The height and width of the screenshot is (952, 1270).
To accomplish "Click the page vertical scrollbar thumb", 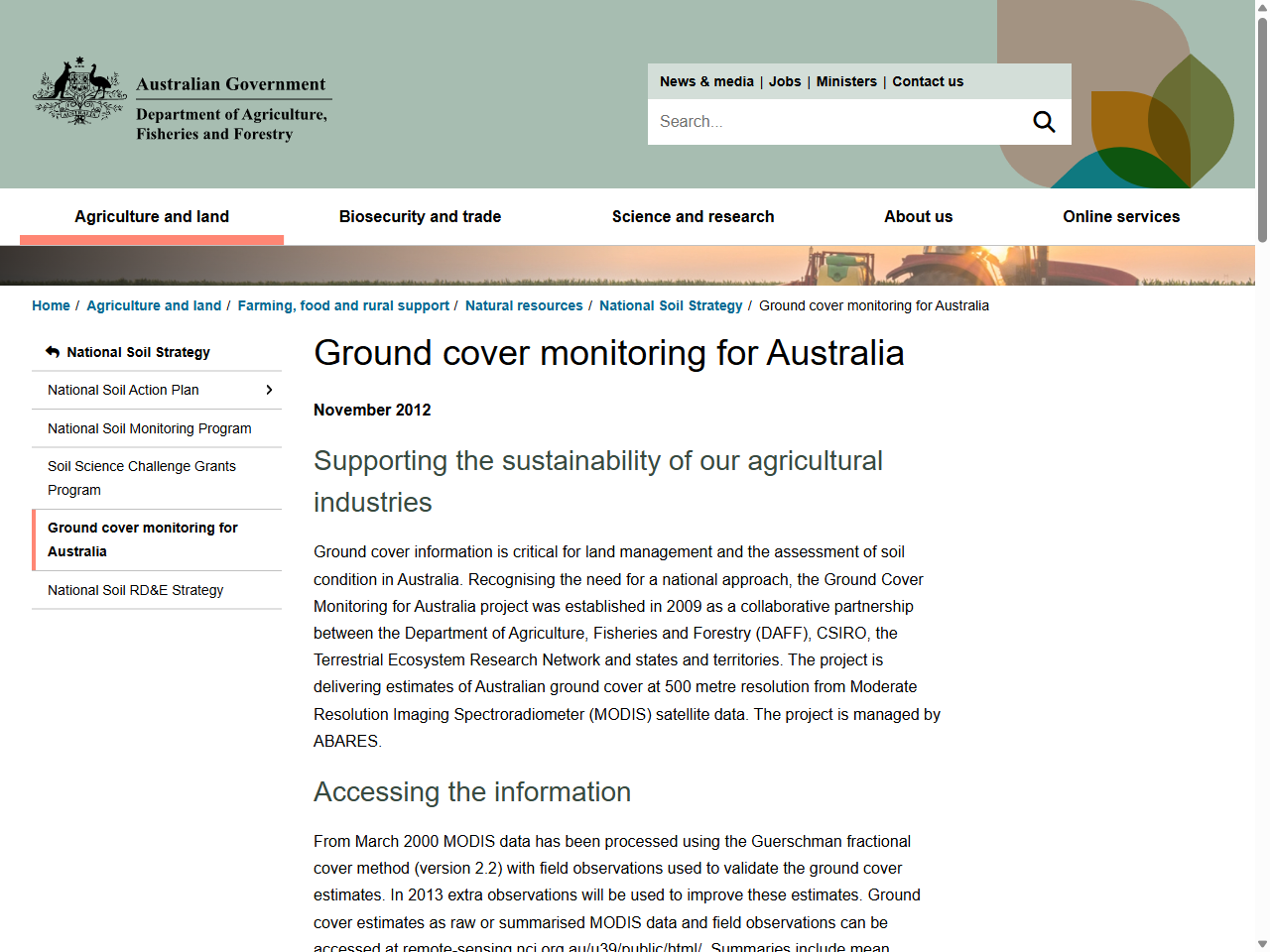I will (x=1262, y=129).
